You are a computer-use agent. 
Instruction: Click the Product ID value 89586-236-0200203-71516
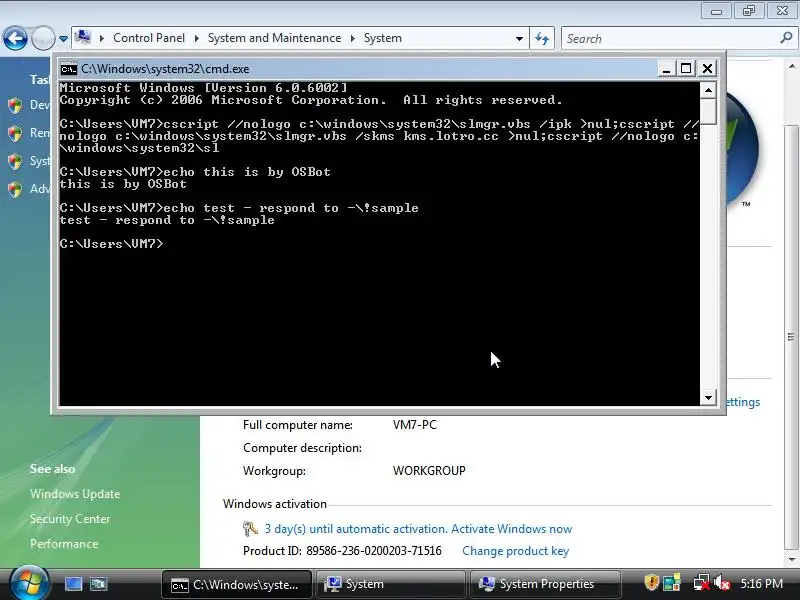coord(374,551)
